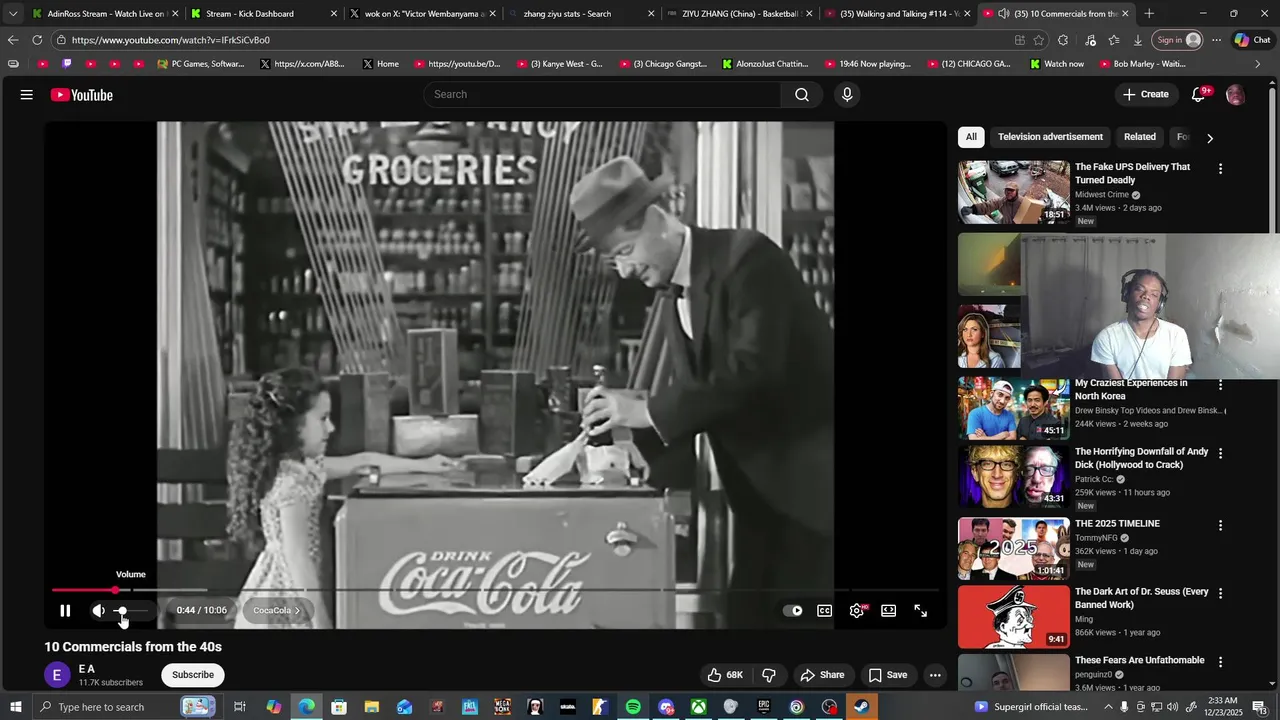The height and width of the screenshot is (720, 1280).
Task: Go to YouTube home via logo
Action: [x=82, y=95]
